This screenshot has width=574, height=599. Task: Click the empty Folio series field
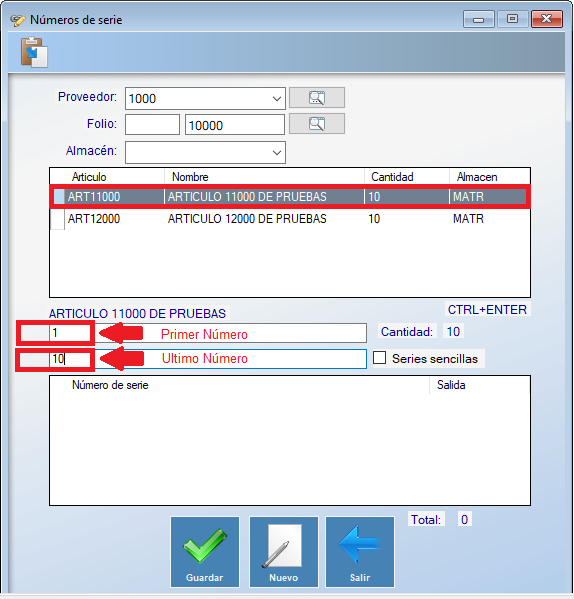[x=152, y=125]
